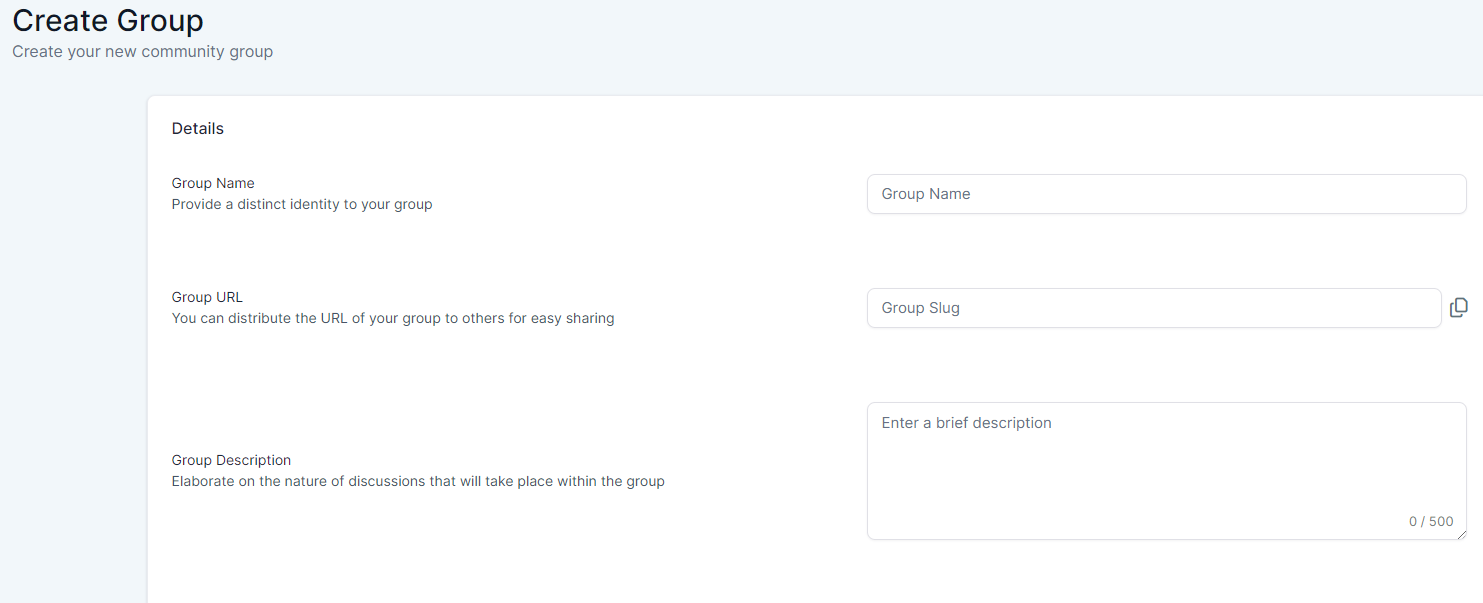Click the 'Elaborate on the nature of discussions' text
This screenshot has width=1483, height=603.
tap(418, 481)
